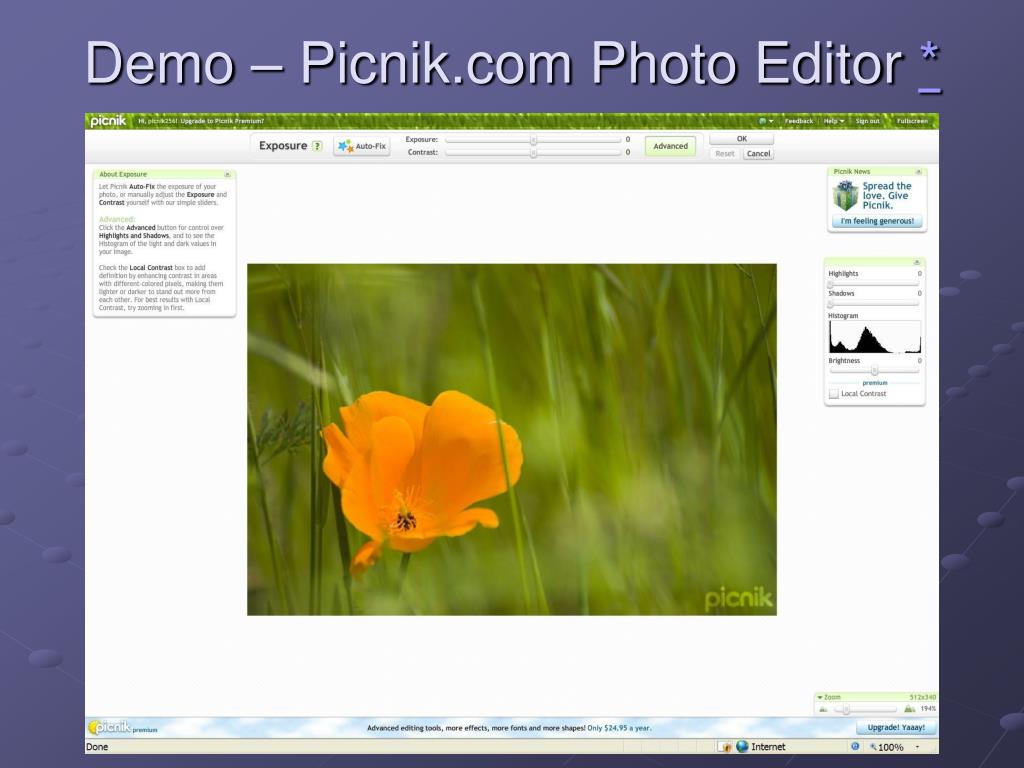Open the browser zoom level dropdown arrow
This screenshot has height=768, width=1024.
point(917,746)
